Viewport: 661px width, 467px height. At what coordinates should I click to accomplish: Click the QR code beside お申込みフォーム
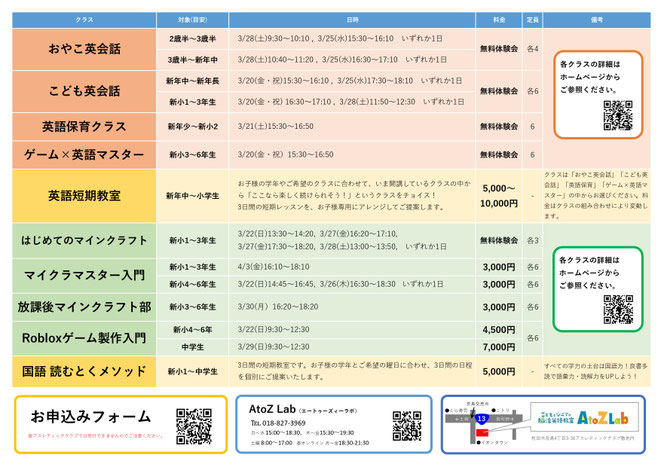(195, 424)
